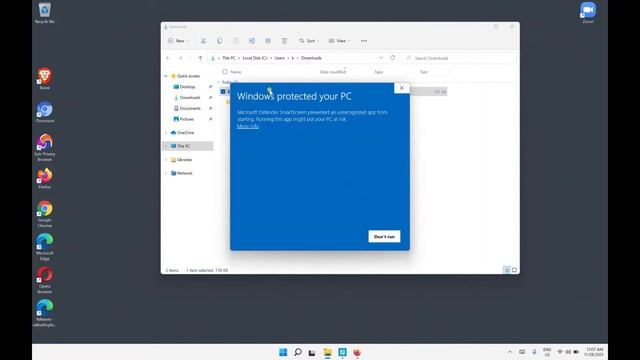Open the View dropdown in Explorer toolbar
The height and width of the screenshot is (360, 640).
tap(339, 41)
